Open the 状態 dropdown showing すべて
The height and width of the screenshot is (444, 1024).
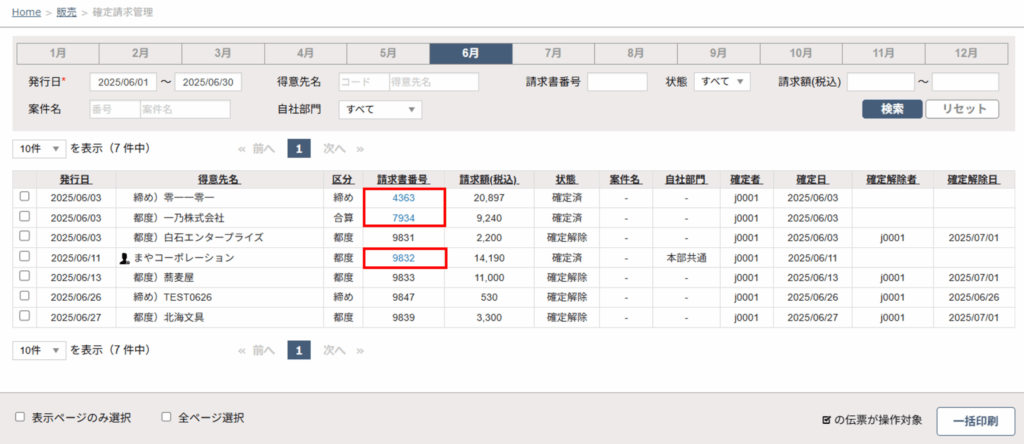(x=722, y=82)
